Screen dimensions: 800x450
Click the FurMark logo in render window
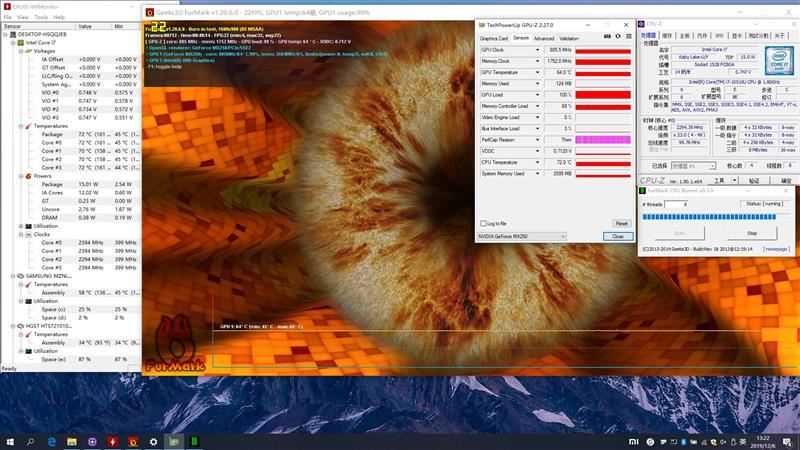click(x=176, y=344)
